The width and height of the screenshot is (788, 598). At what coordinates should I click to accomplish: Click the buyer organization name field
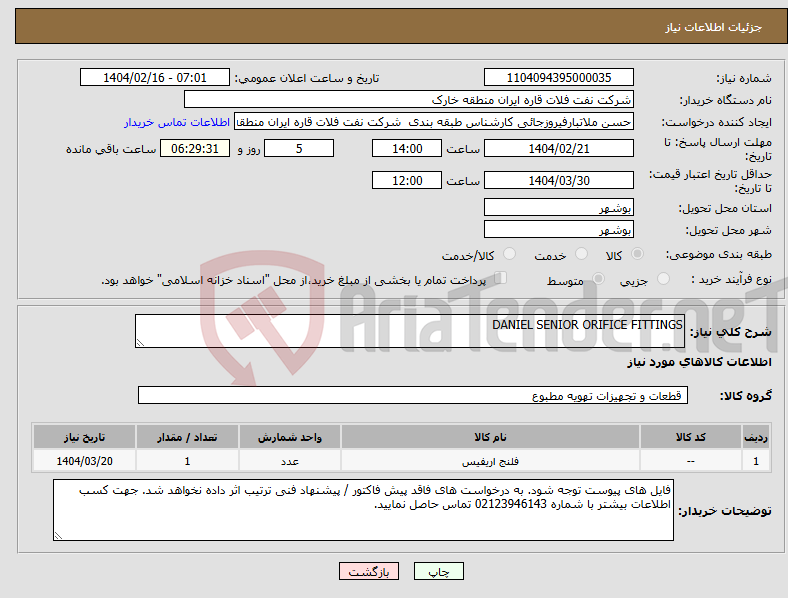[409, 99]
